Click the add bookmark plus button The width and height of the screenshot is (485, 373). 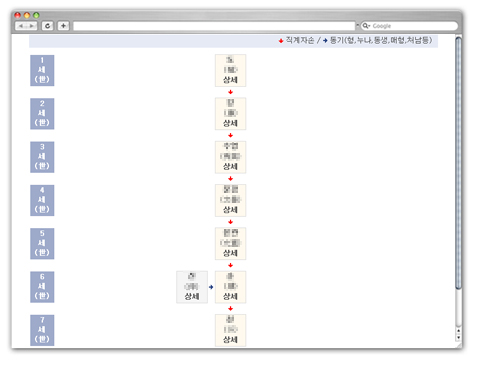point(63,26)
